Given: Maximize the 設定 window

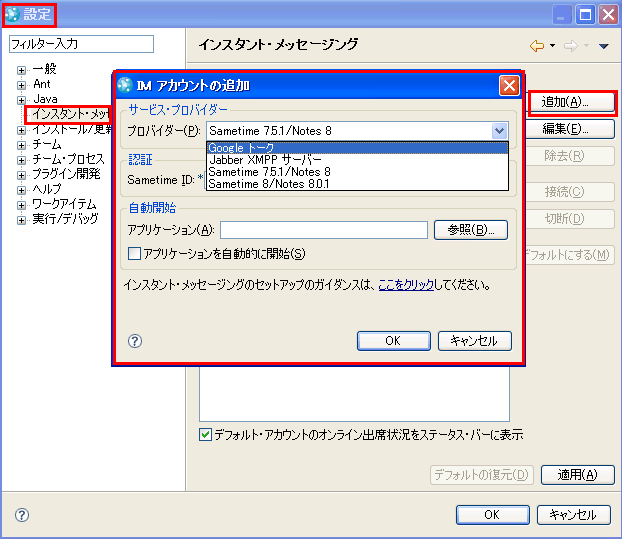Looking at the screenshot, I should [585, 15].
